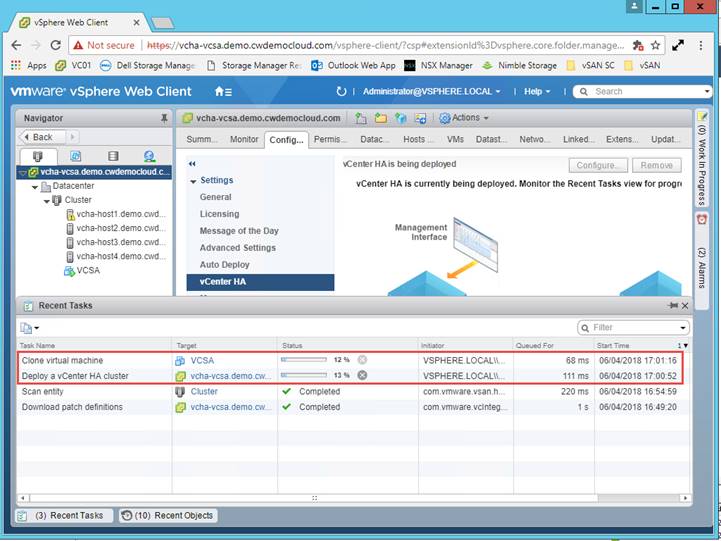This screenshot has height=541, width=721.
Task: Switch to the Permissions tab
Action: 330,139
